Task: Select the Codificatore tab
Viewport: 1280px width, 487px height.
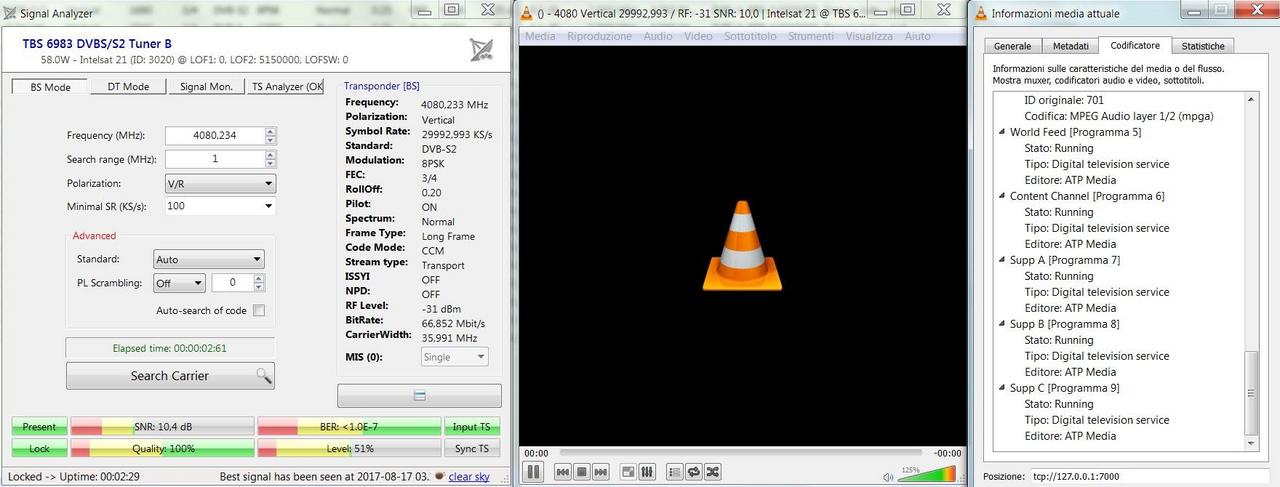Action: click(x=1134, y=45)
